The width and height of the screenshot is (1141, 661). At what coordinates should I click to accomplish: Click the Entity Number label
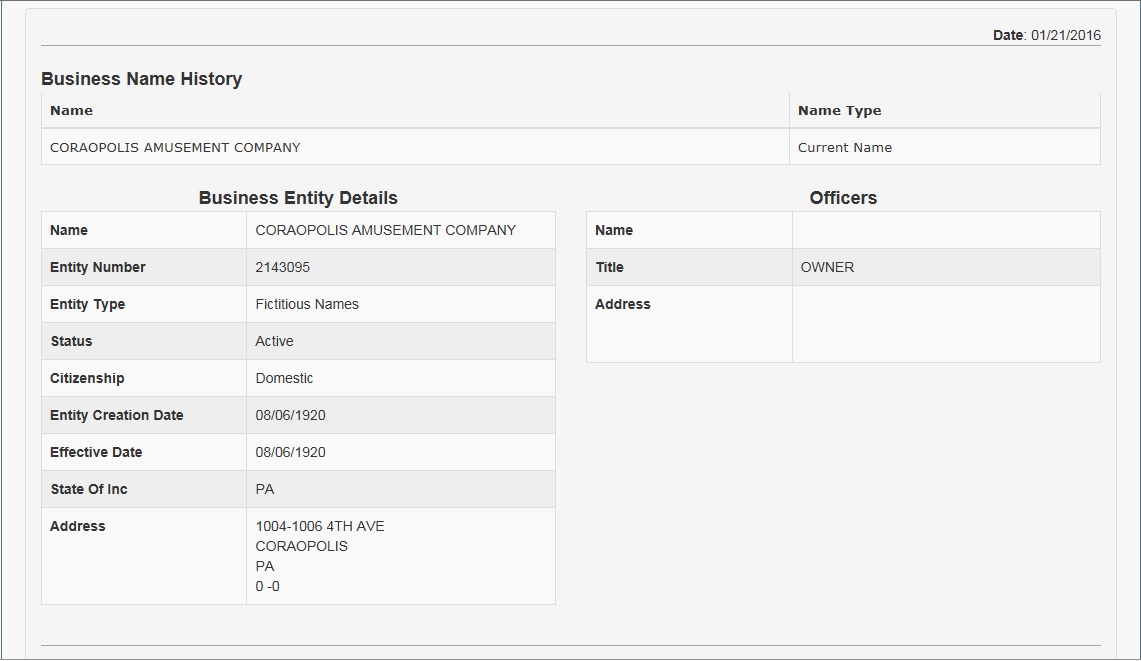(98, 267)
